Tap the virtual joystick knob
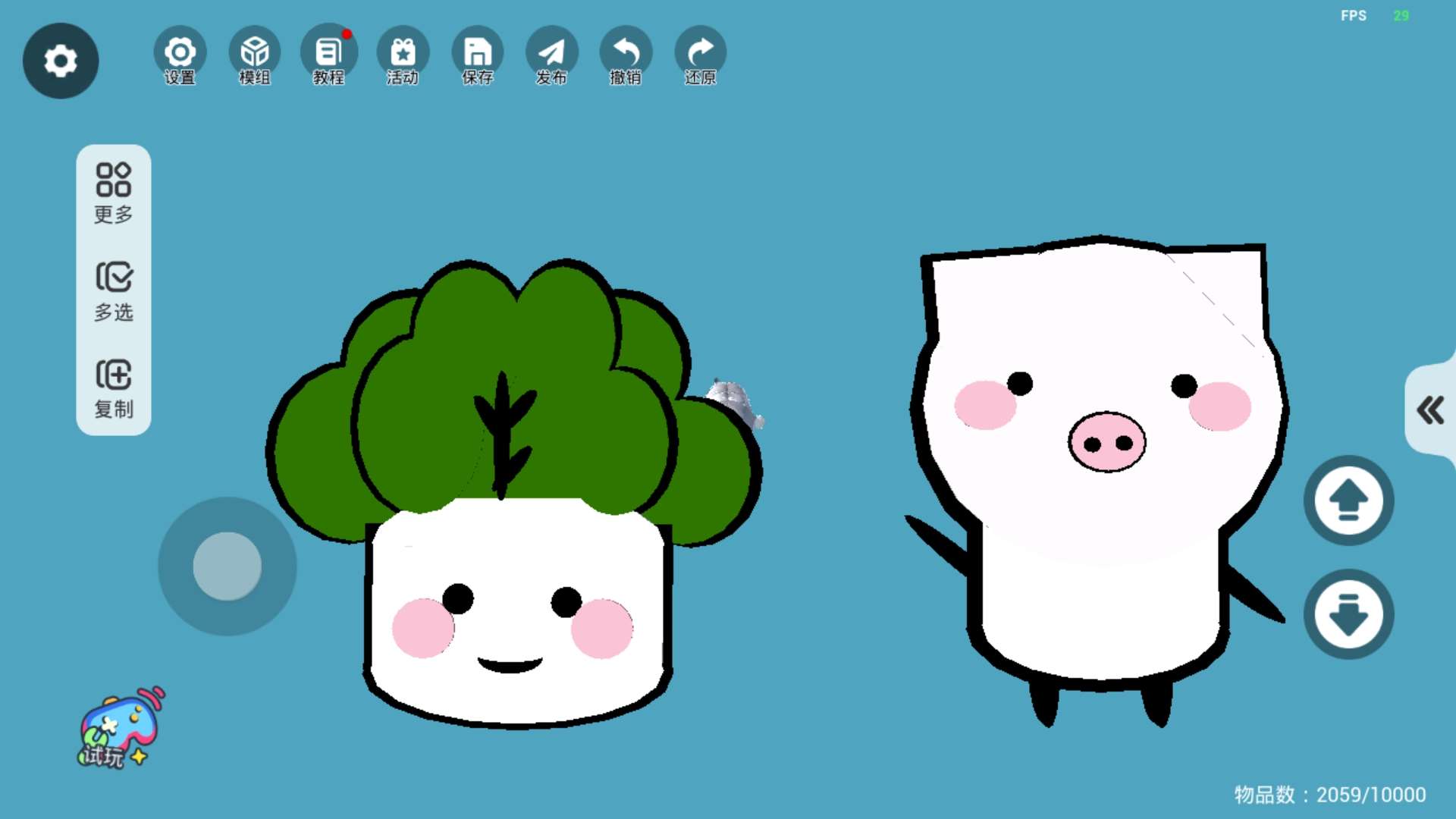 [x=227, y=566]
